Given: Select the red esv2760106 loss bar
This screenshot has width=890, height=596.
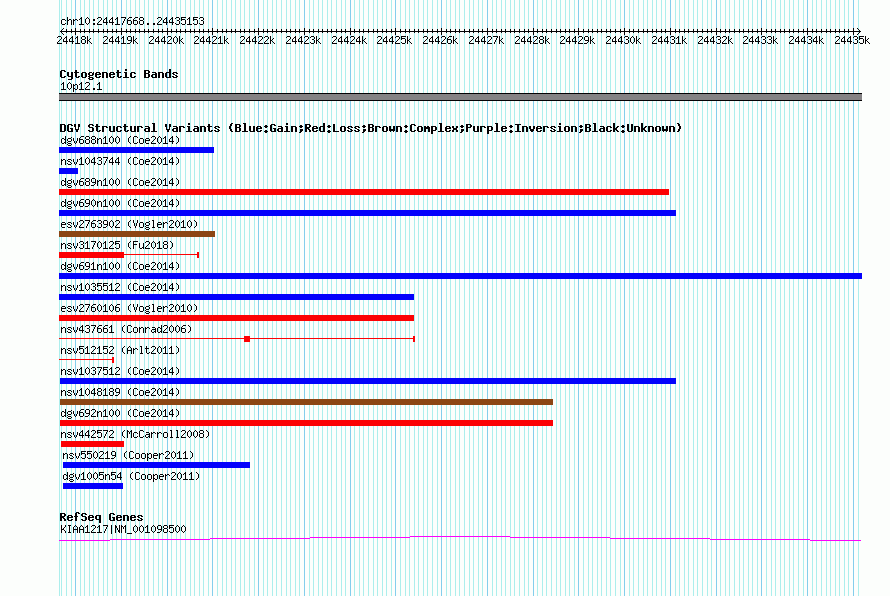Looking at the screenshot, I should (x=237, y=318).
